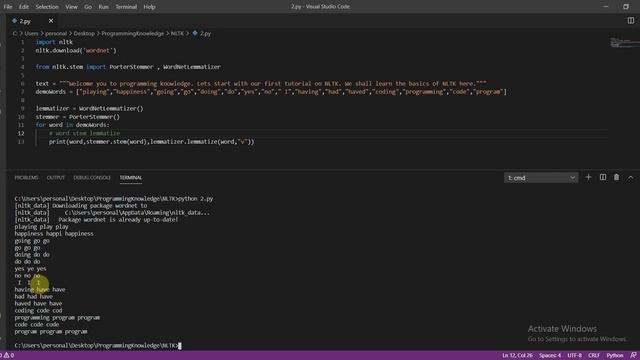This screenshot has width=640, height=360.
Task: Open the Run menu
Action: click(x=104, y=7)
